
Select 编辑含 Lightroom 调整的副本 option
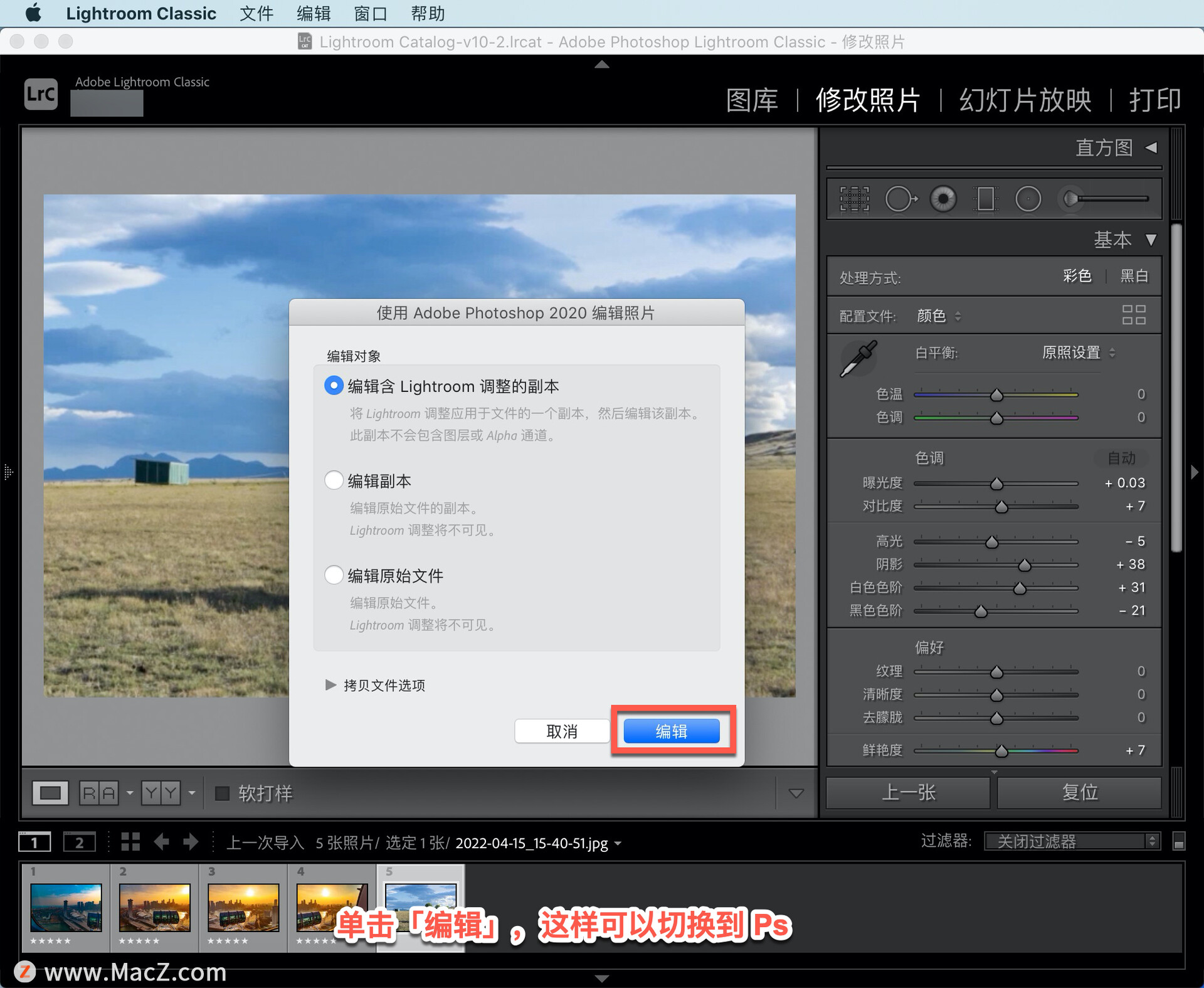[x=334, y=385]
